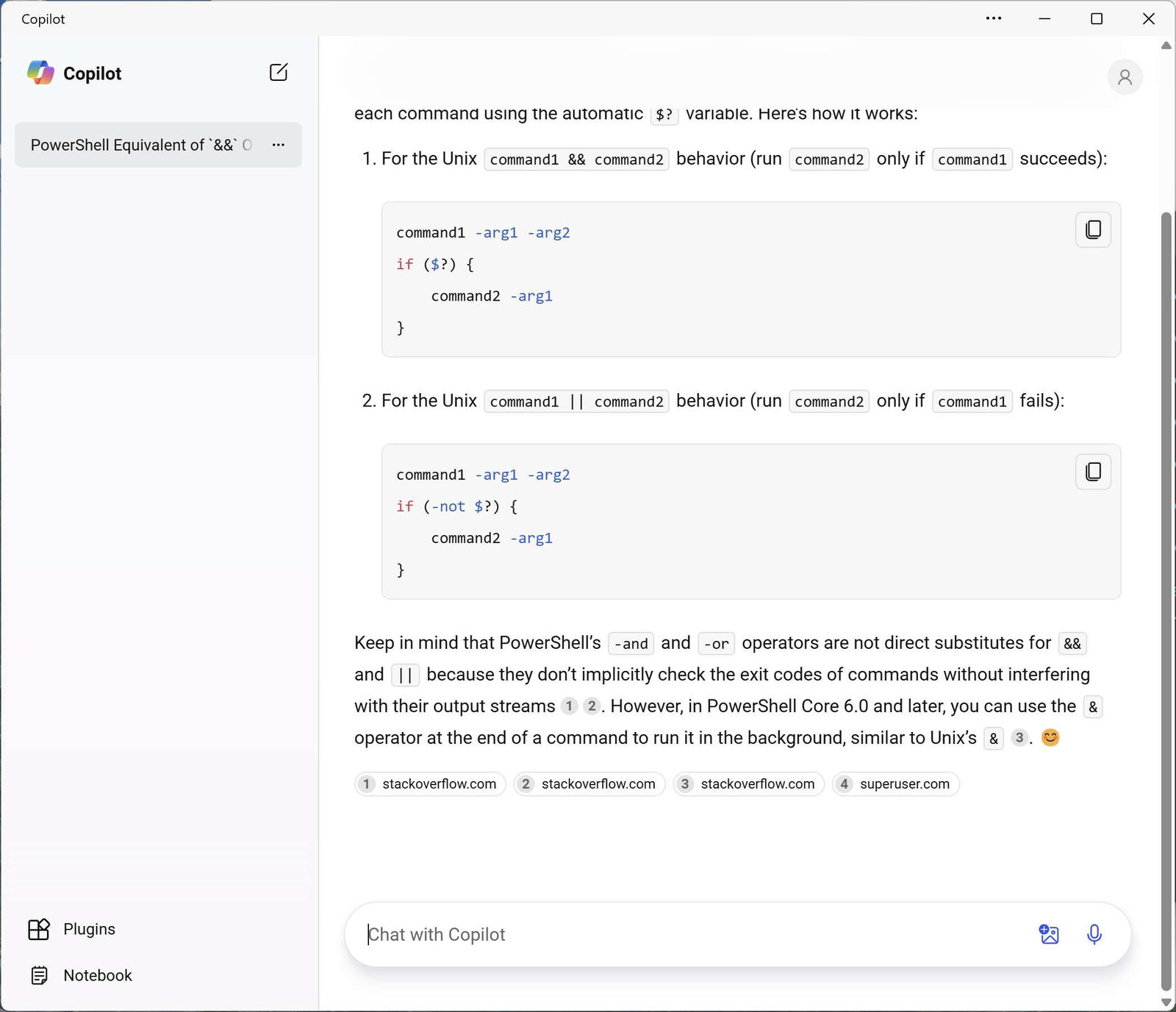Open second stackoverflow.com source link
The width and height of the screenshot is (1176, 1012).
tap(589, 784)
